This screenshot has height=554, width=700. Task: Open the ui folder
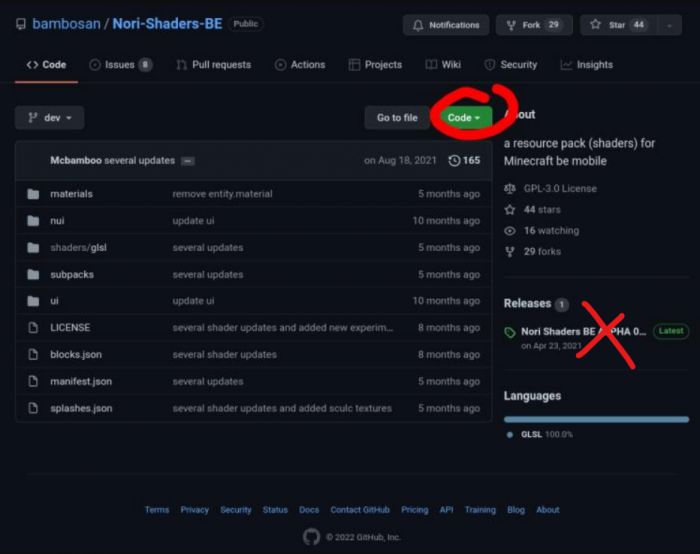click(x=54, y=301)
